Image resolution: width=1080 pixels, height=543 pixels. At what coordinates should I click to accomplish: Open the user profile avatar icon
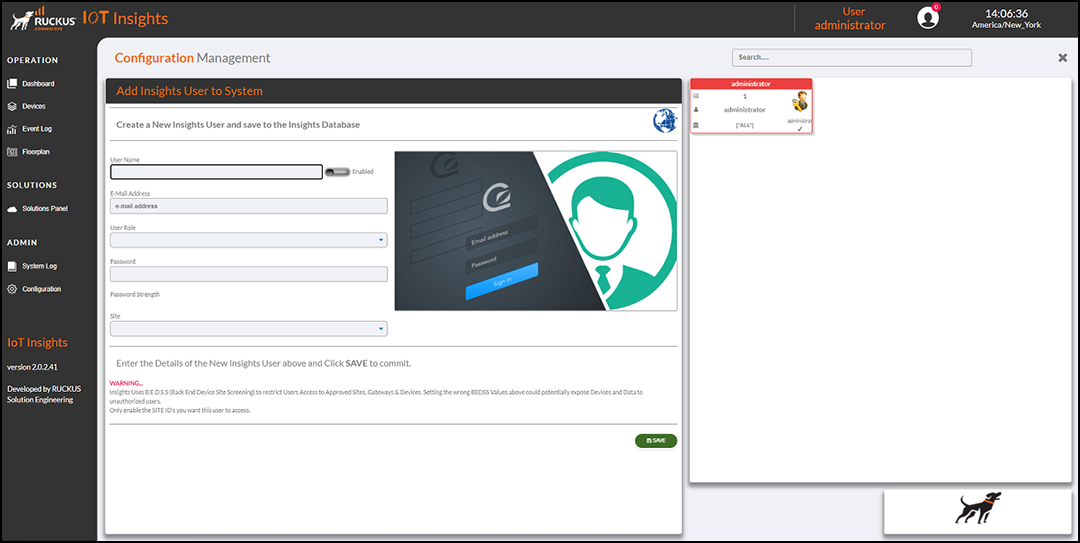coord(928,18)
